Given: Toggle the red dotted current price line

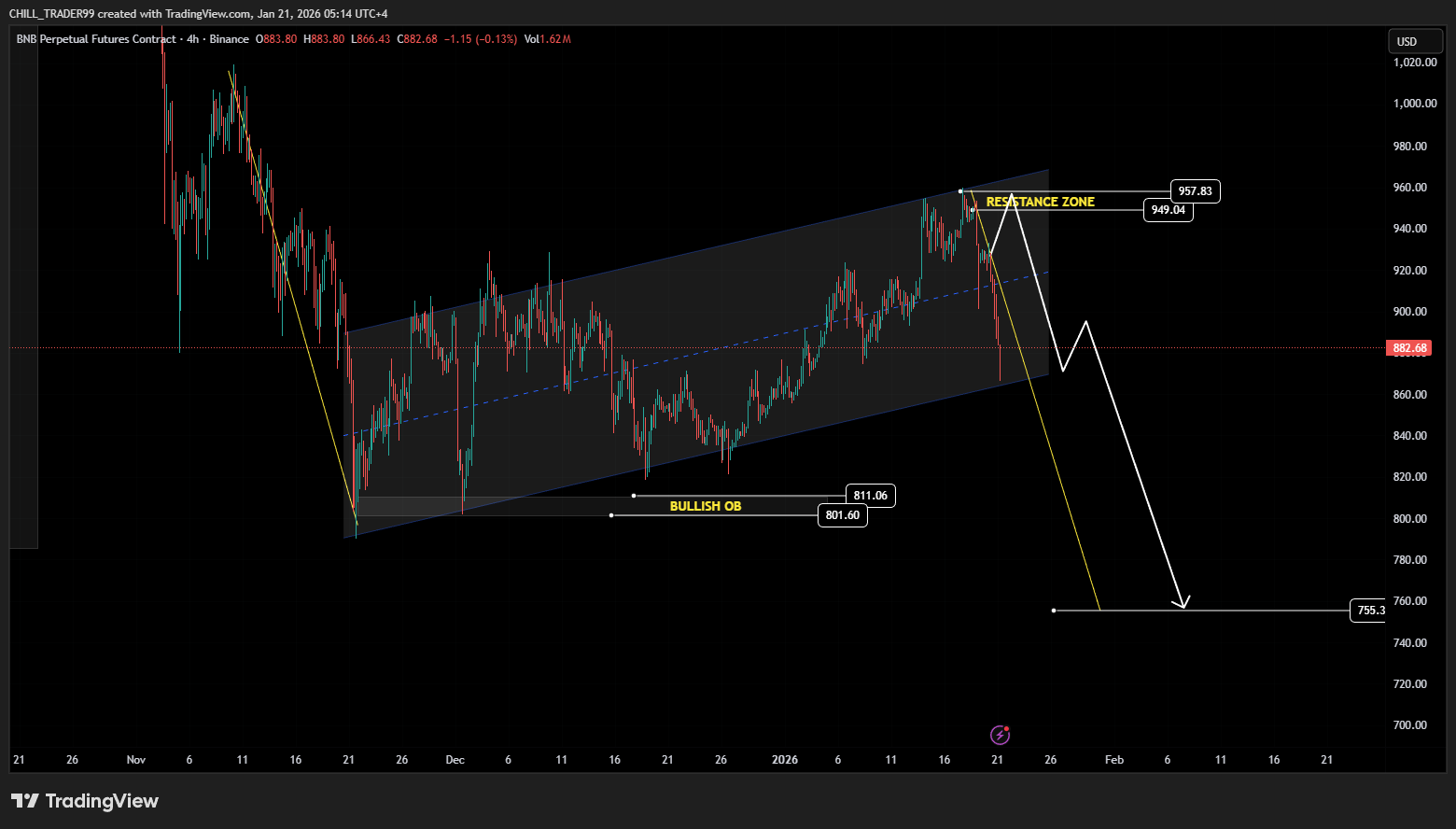Looking at the screenshot, I should click(x=653, y=348).
